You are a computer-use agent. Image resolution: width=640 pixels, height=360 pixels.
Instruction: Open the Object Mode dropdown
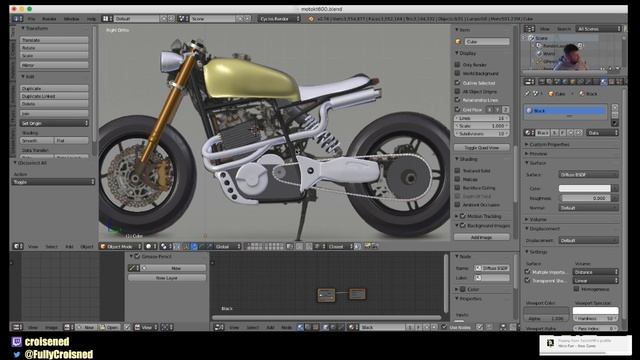tap(120, 246)
